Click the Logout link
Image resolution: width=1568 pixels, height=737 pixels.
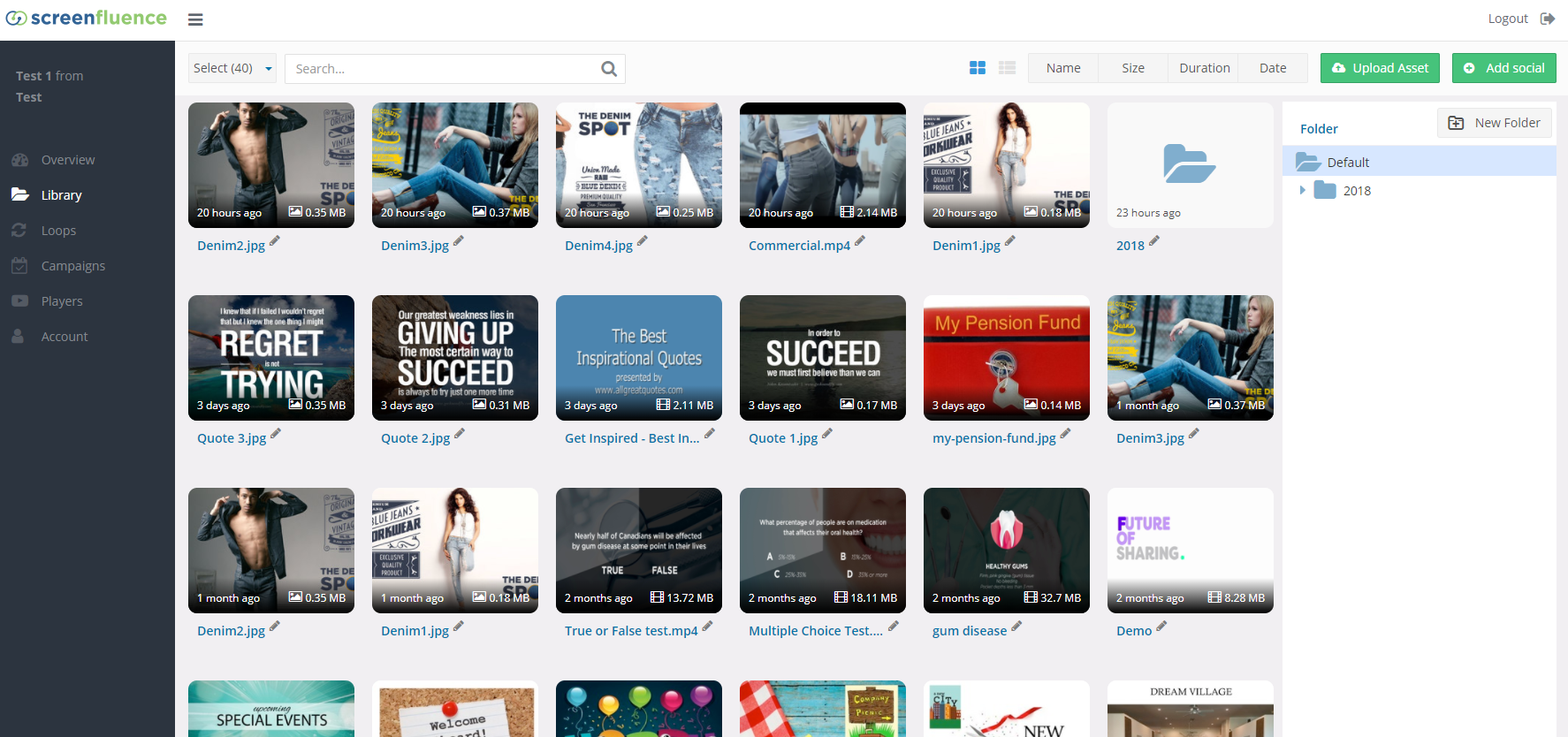1508,19
